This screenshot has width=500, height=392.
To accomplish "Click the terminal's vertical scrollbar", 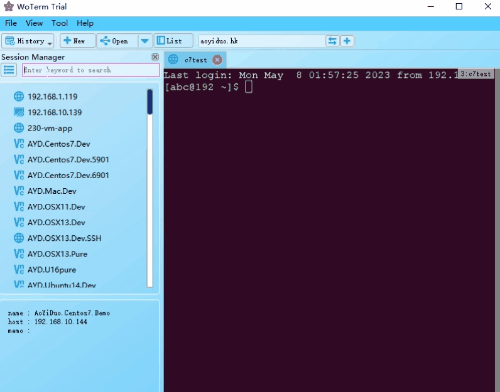I will pyautogui.click(x=497, y=230).
